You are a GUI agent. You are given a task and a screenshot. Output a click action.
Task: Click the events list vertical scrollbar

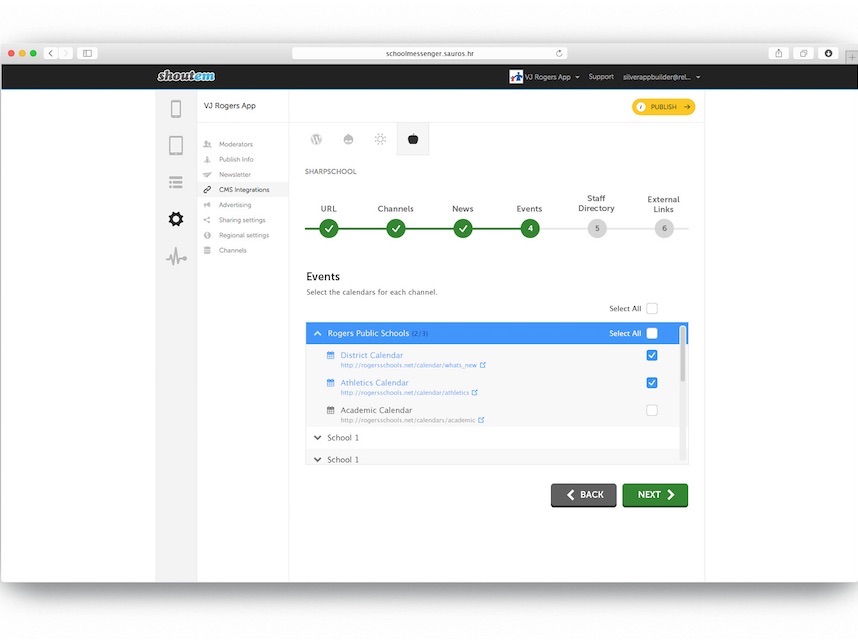pos(683,354)
